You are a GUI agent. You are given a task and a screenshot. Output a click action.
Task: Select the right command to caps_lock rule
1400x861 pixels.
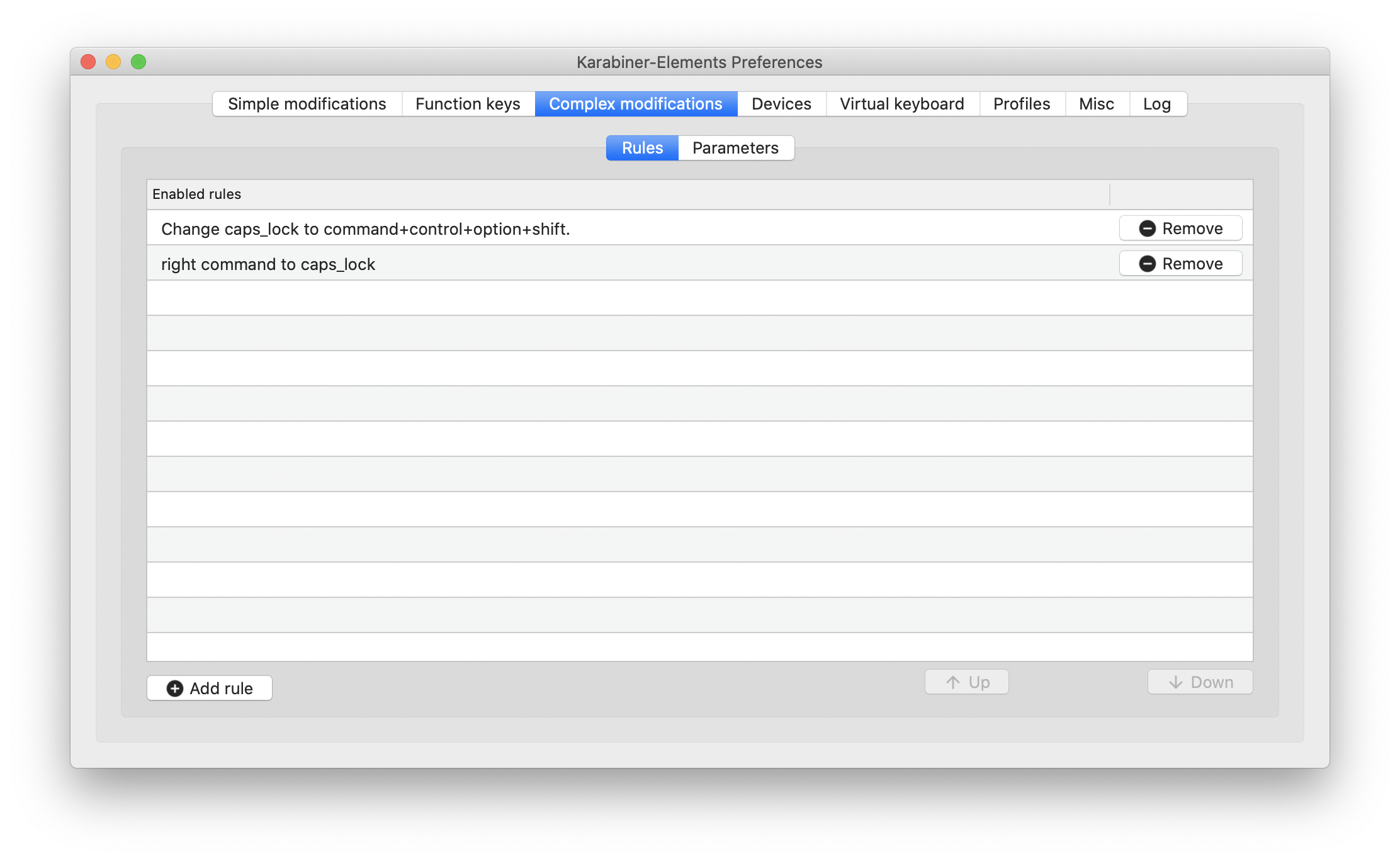[268, 264]
